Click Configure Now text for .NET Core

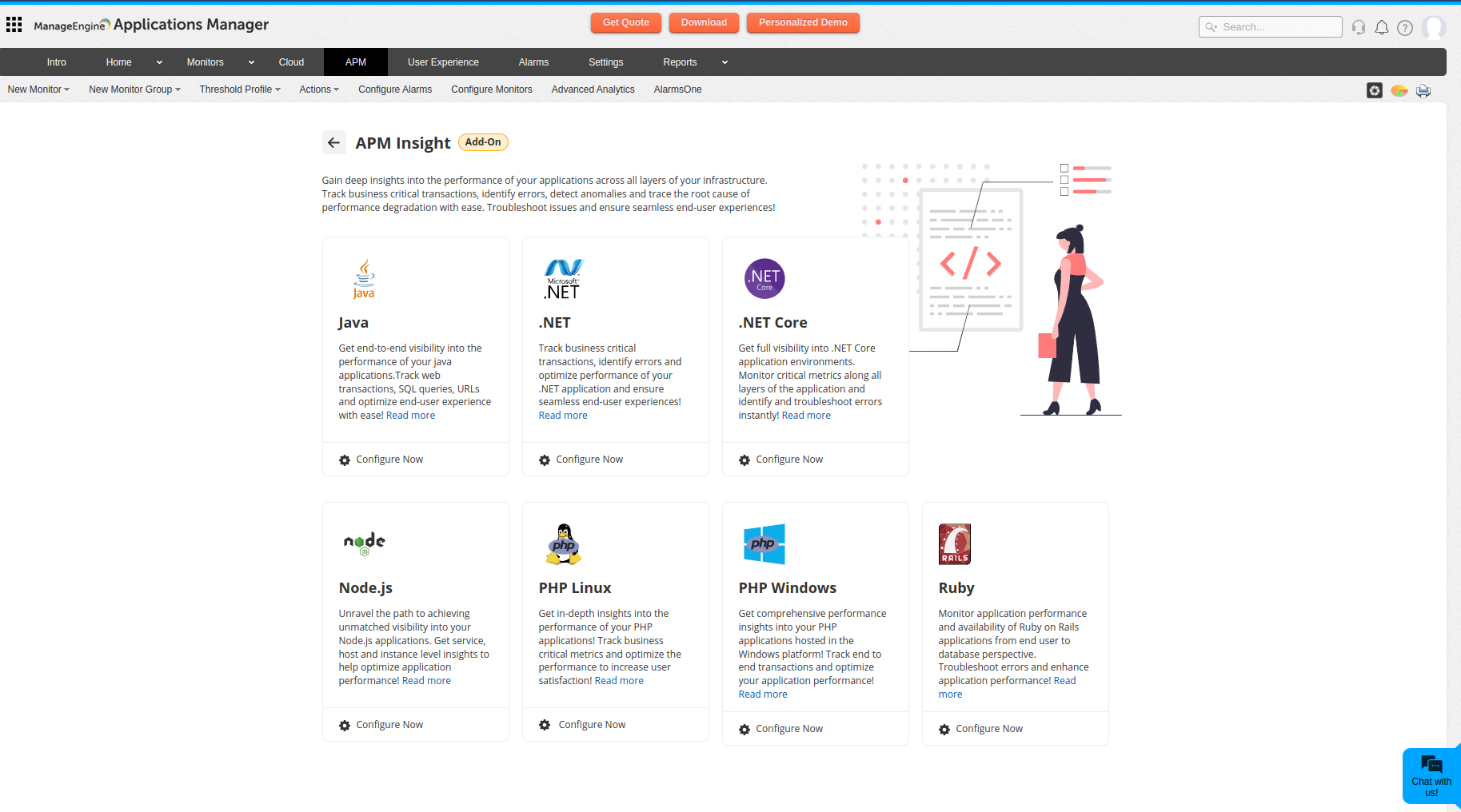tap(789, 460)
